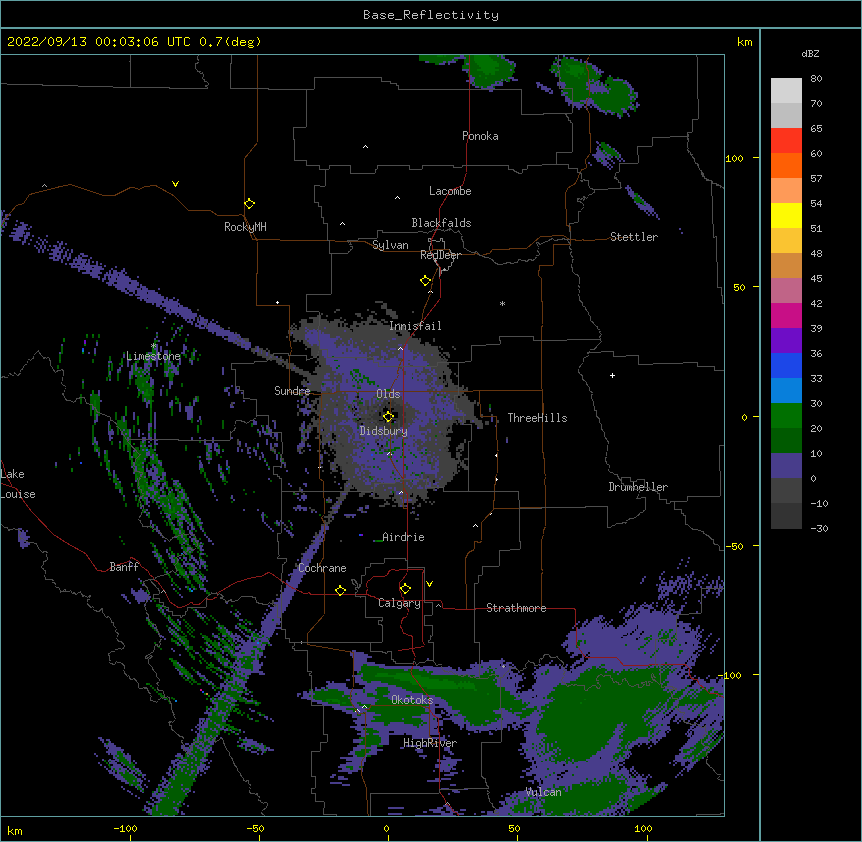Click the 100 km tick on right axis

[734, 158]
